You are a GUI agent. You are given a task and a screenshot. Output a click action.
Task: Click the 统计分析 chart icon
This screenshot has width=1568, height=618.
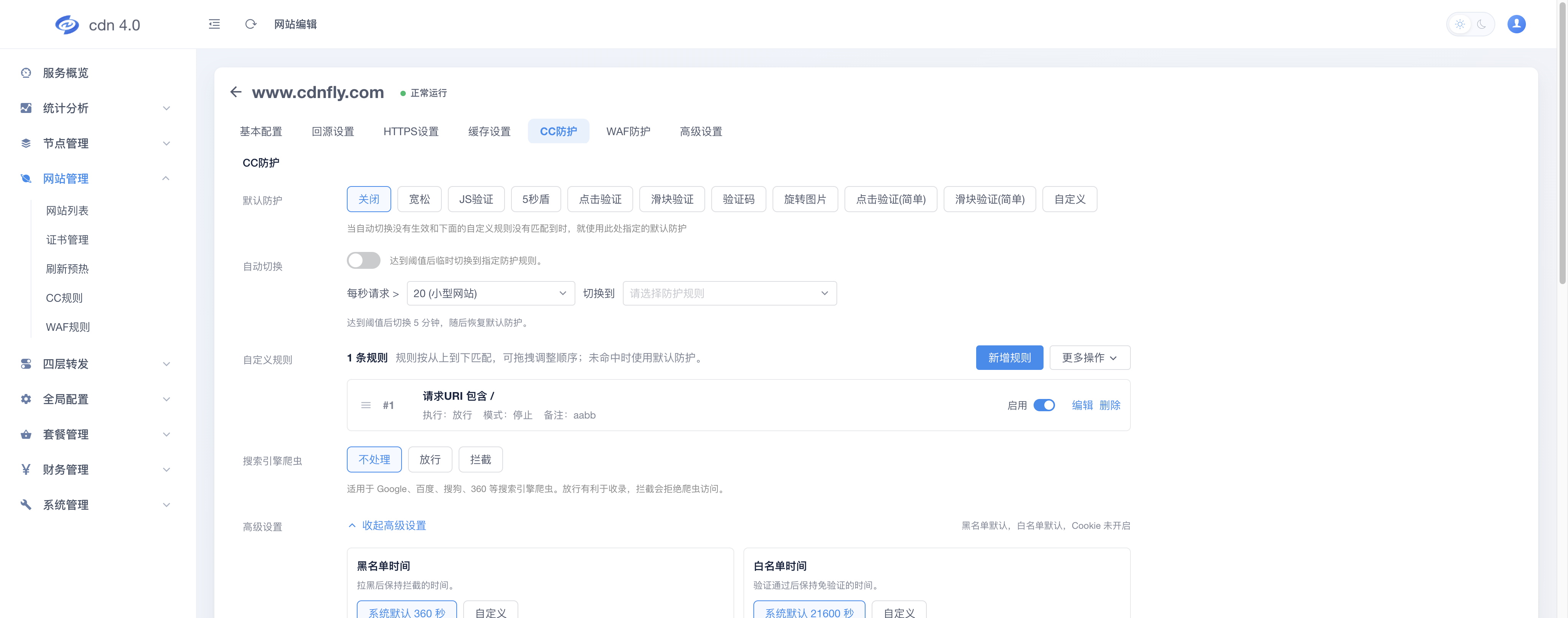click(26, 108)
